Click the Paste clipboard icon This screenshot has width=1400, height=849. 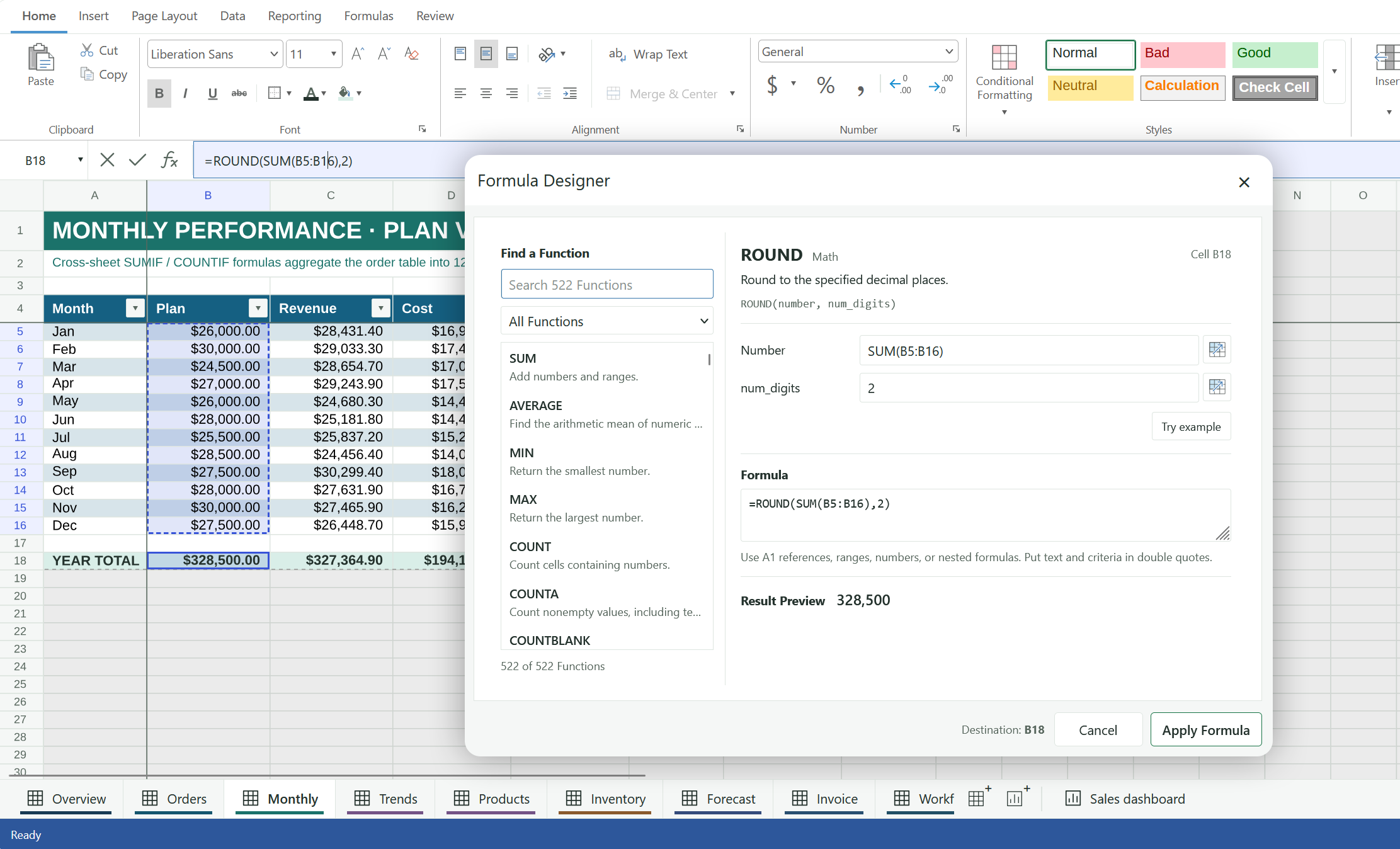click(41, 58)
